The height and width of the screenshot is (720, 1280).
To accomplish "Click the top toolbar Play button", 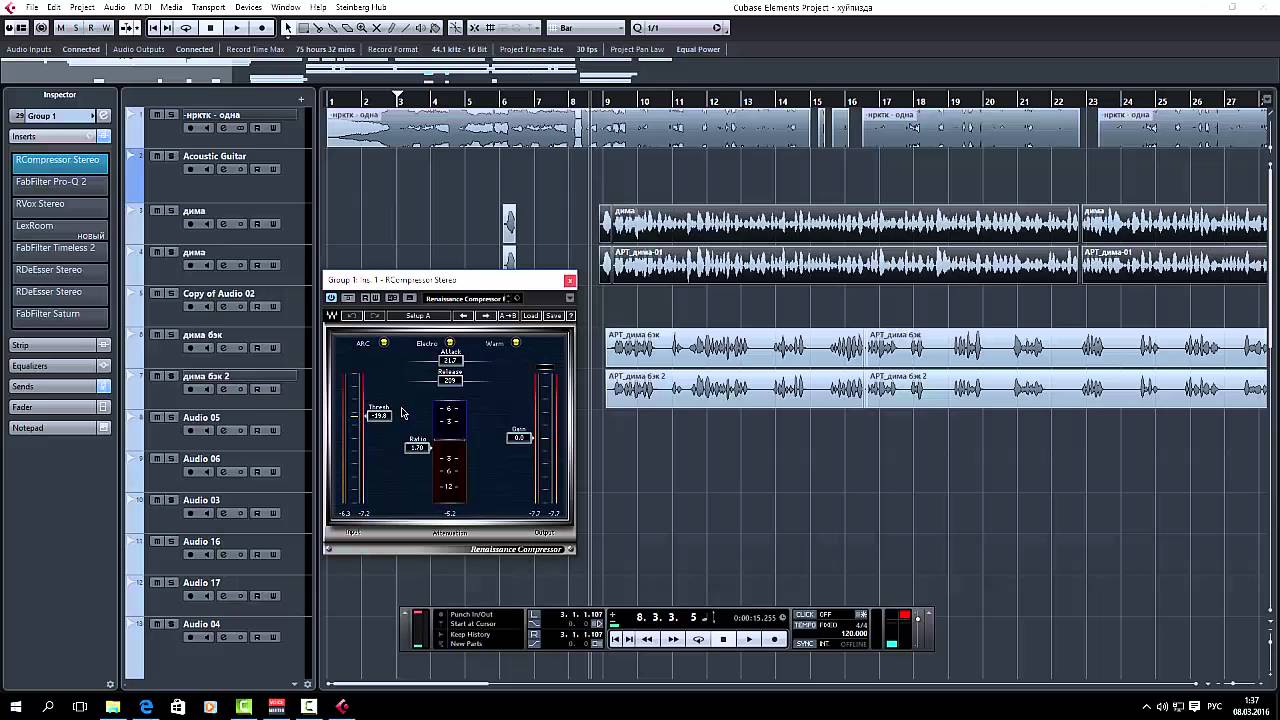I will (237, 28).
